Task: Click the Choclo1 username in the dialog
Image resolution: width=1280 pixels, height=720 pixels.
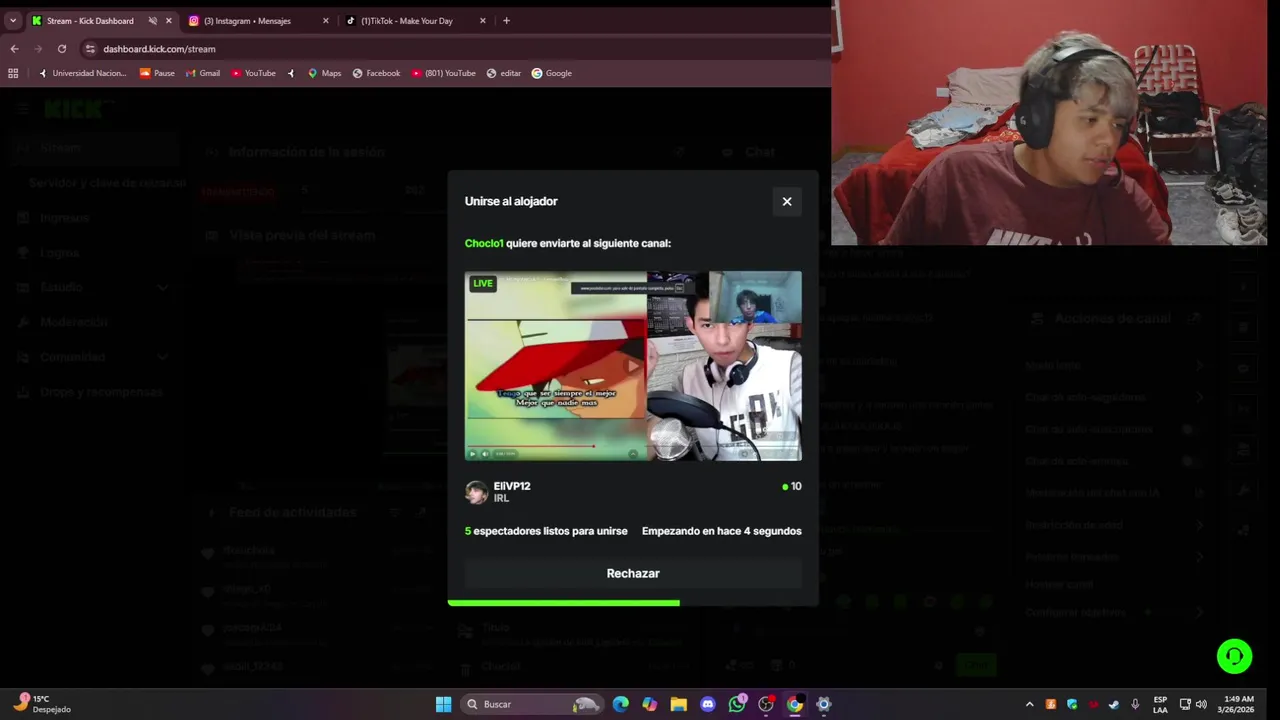Action: pos(484,243)
